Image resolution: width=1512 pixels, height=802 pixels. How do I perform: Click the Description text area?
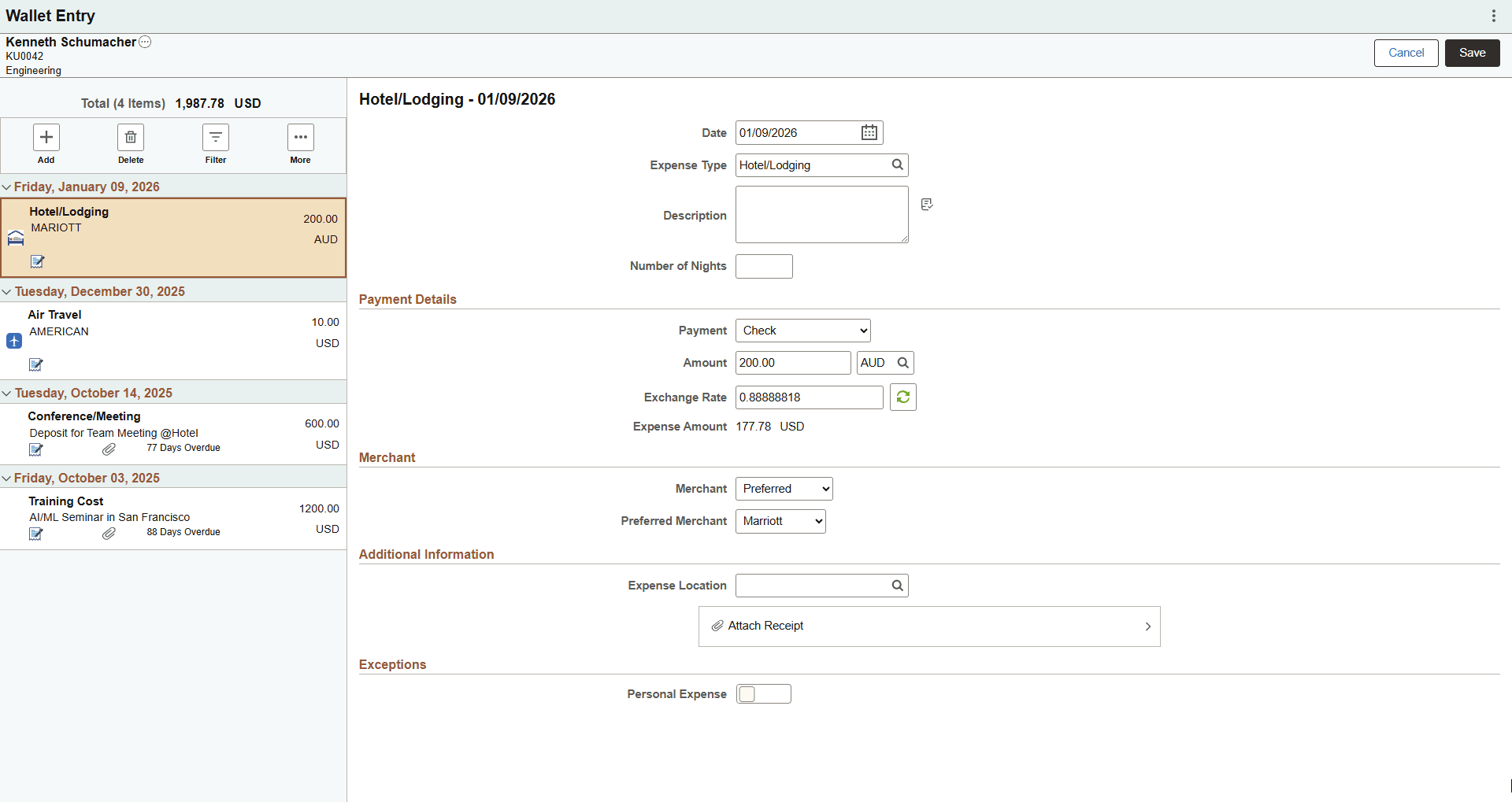(x=822, y=214)
